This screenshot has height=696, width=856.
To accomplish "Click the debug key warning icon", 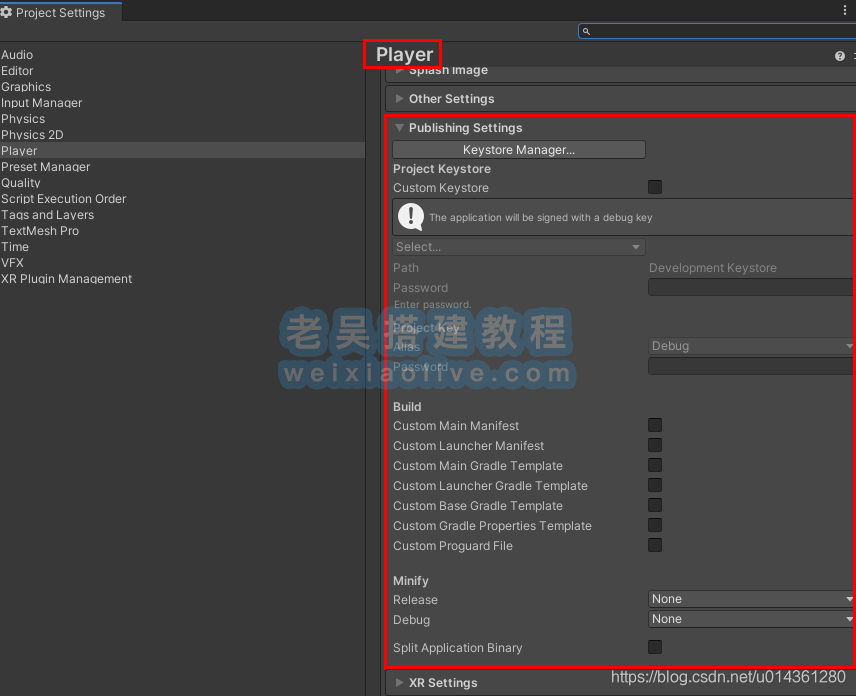I will pyautogui.click(x=410, y=216).
